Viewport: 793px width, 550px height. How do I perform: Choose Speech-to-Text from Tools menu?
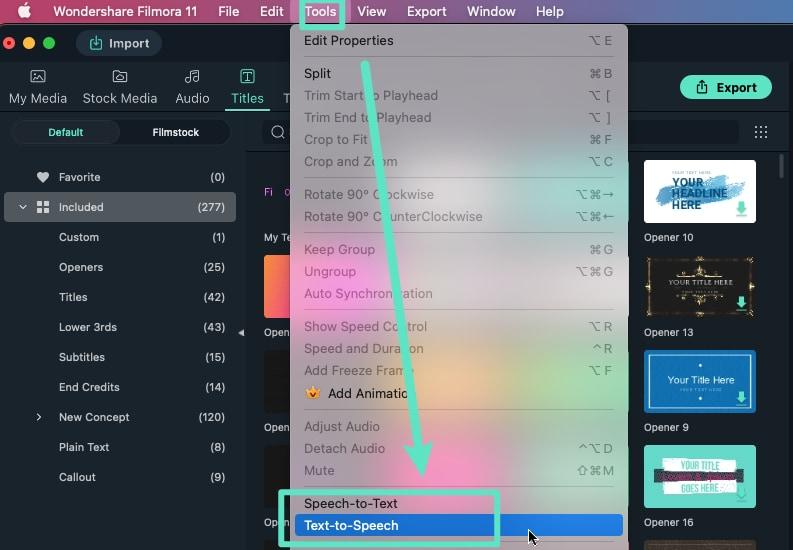click(458, 503)
